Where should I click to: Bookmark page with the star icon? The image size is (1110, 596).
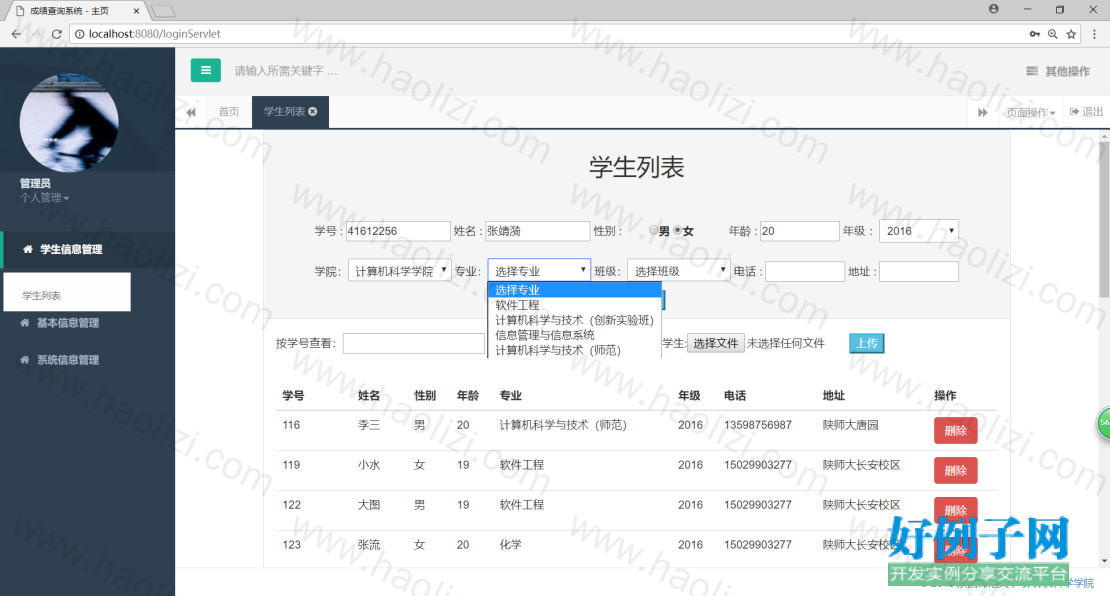tap(1071, 34)
